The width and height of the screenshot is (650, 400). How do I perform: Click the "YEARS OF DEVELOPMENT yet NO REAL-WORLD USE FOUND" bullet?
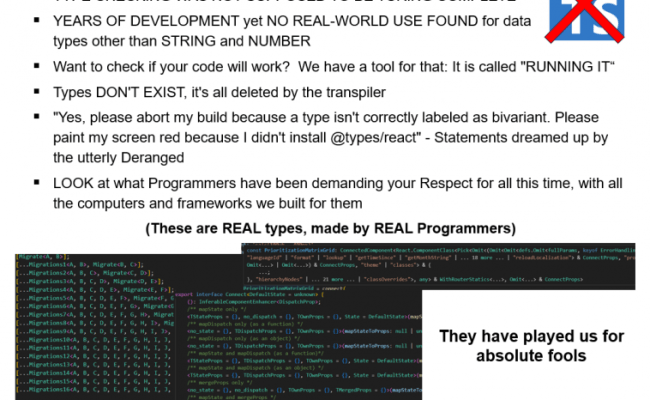coord(292,31)
